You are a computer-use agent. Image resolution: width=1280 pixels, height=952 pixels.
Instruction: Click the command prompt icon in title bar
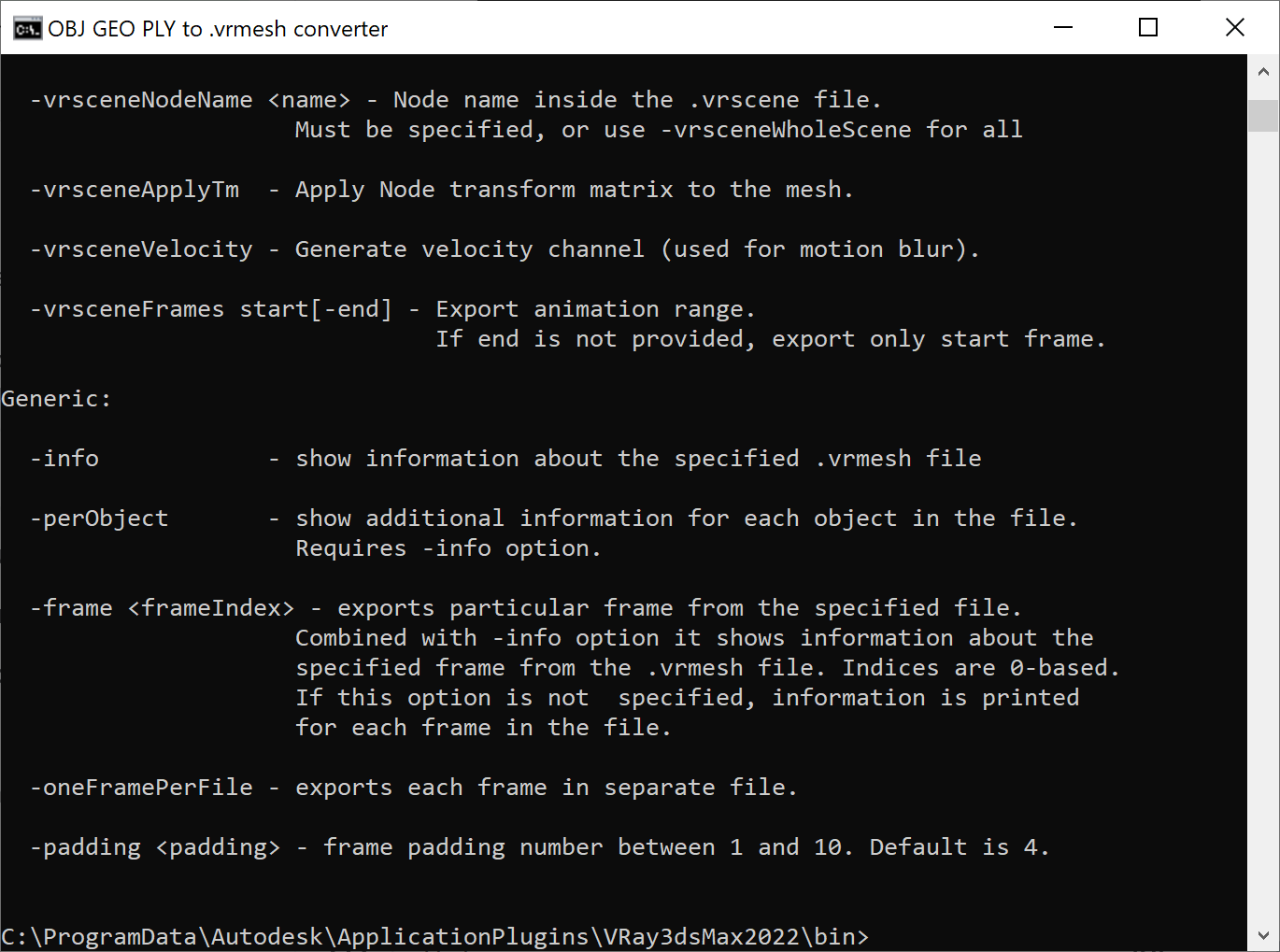[27, 29]
